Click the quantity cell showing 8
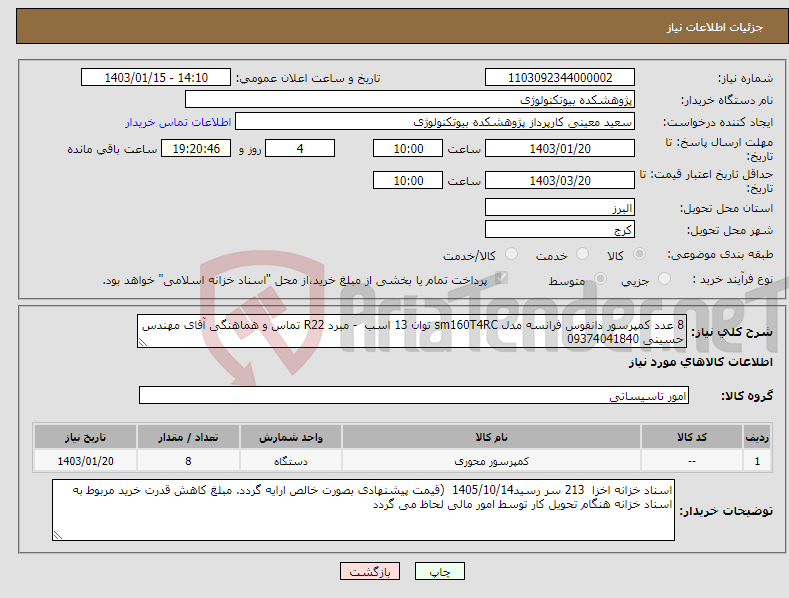The image size is (789, 598). (188, 461)
